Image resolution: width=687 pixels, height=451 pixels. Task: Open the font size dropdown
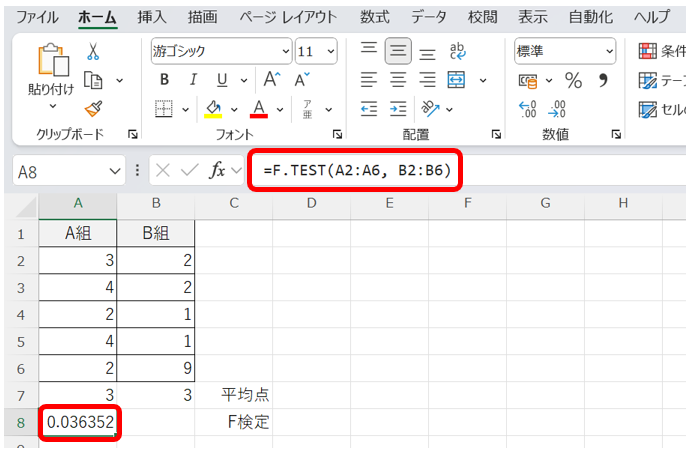coord(331,51)
